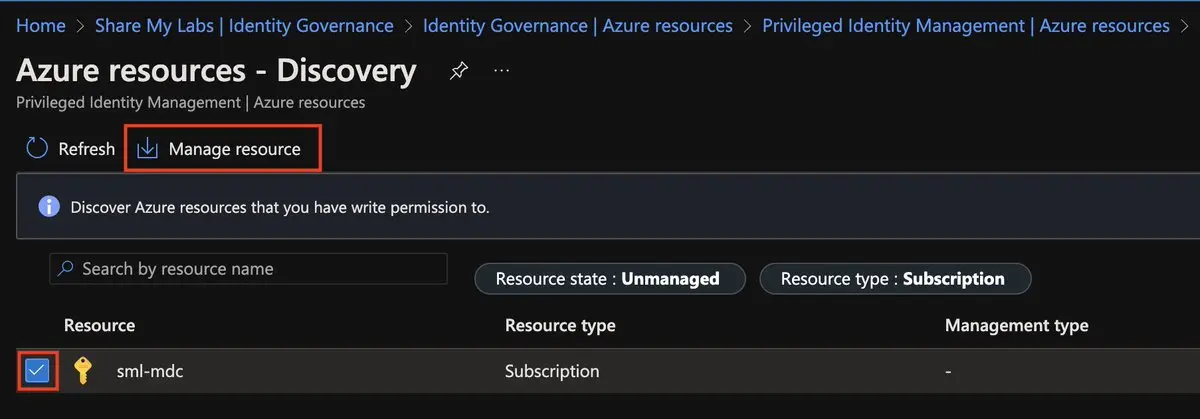
Task: Uncheck the sml-mdc row checkbox
Action: coord(37,371)
